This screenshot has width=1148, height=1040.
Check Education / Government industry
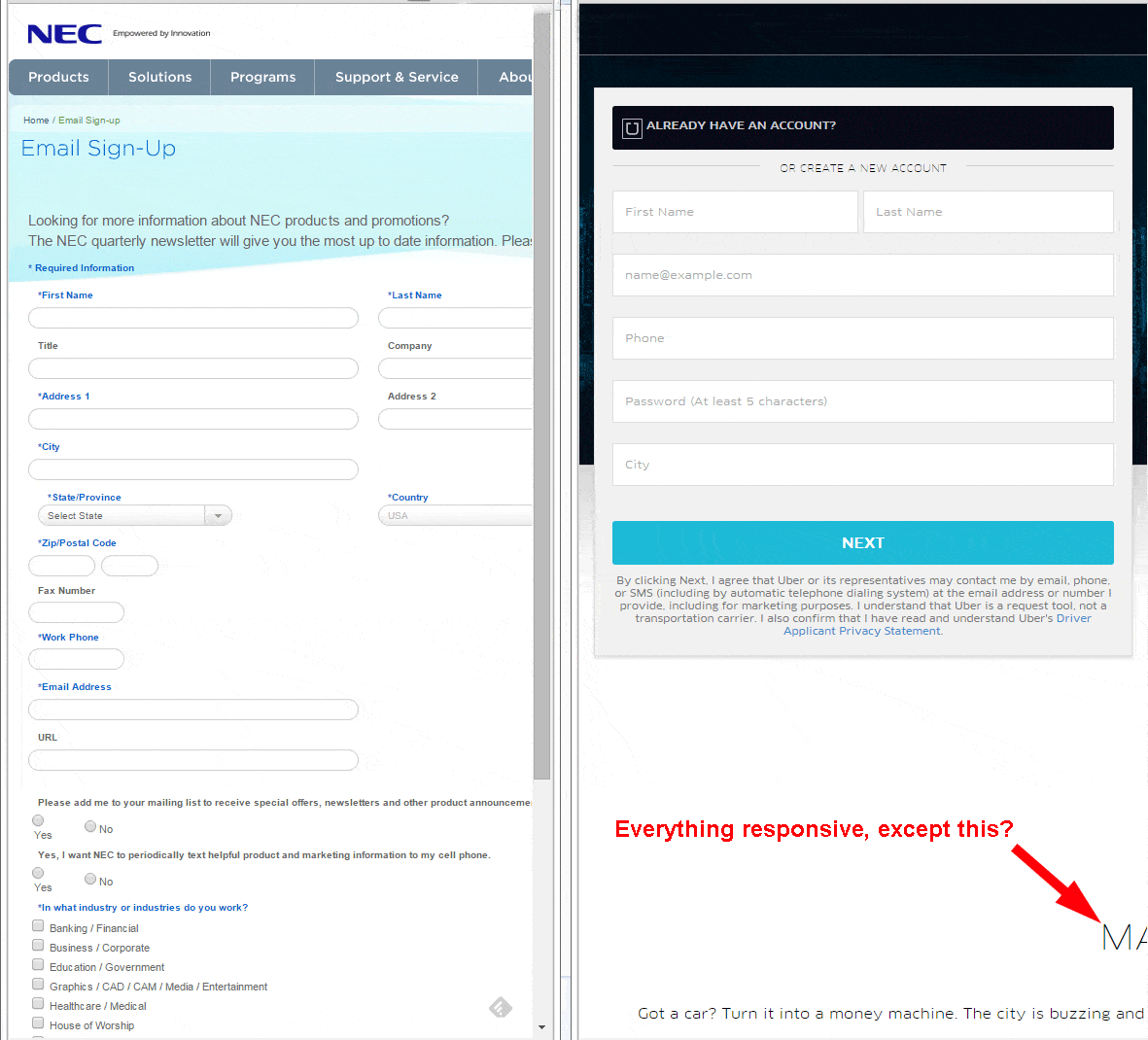point(38,964)
